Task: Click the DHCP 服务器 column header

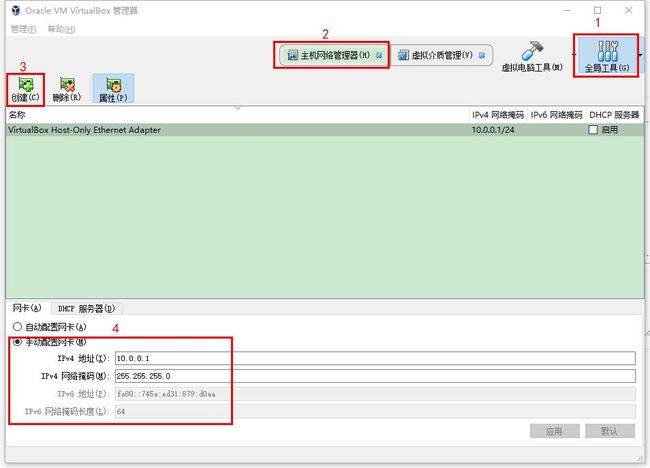Action: pos(614,115)
